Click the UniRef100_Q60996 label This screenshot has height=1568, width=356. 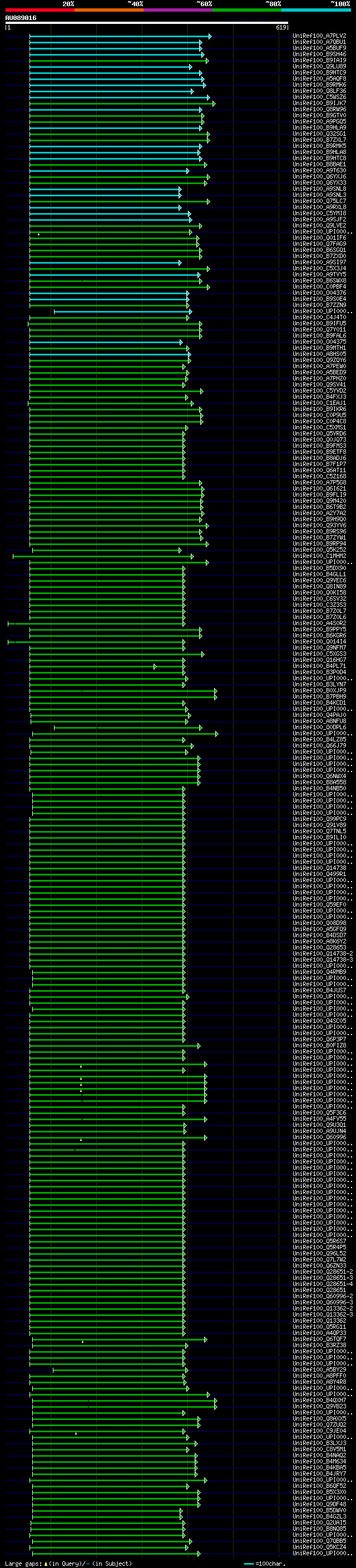(x=319, y=1137)
